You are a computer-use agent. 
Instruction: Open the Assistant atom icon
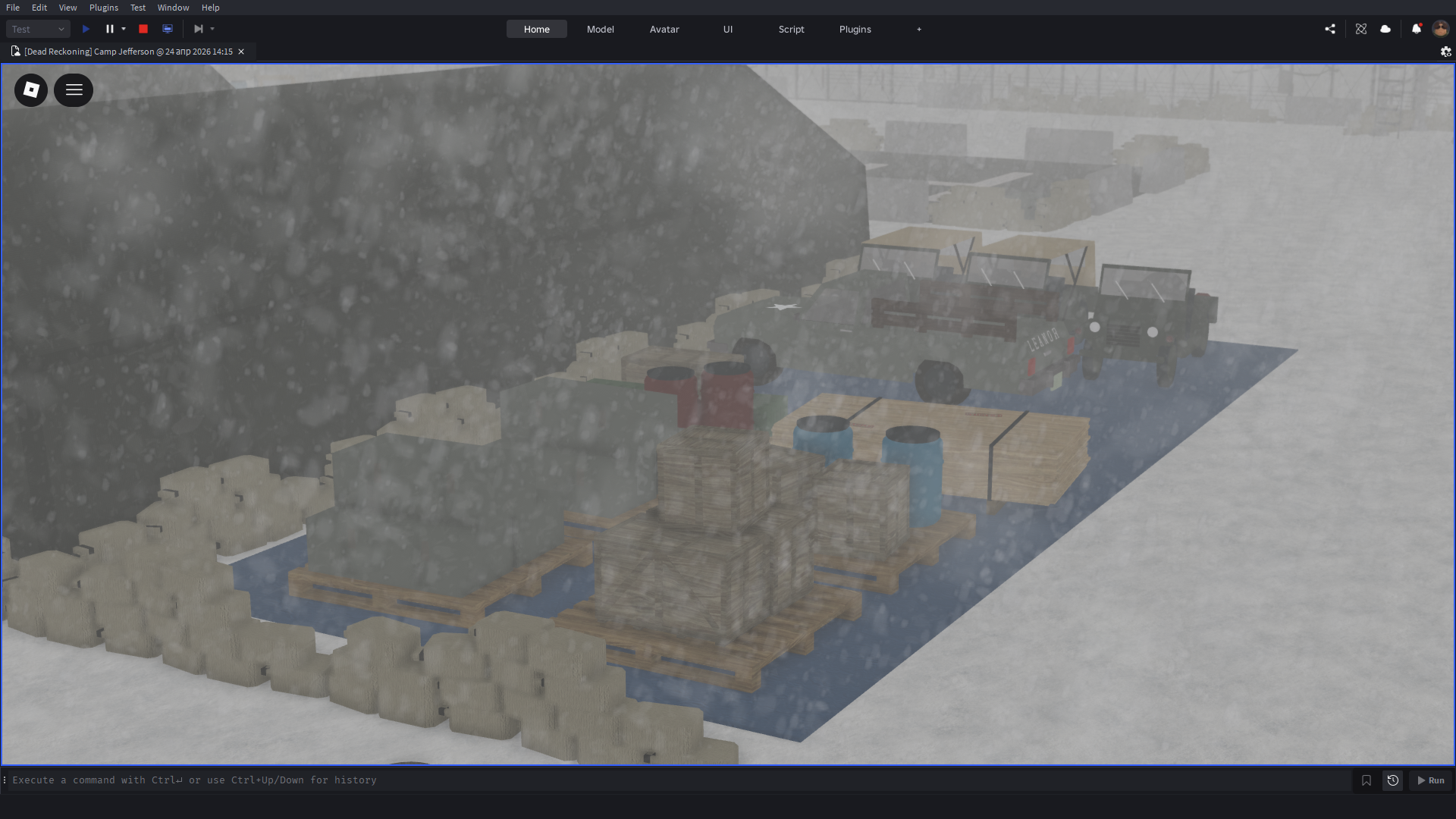pos(1361,29)
